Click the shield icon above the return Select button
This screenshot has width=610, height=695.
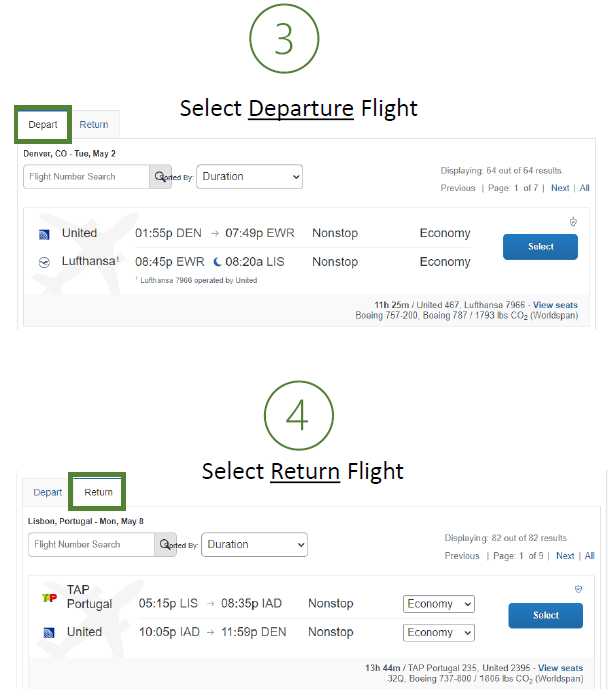(578, 589)
